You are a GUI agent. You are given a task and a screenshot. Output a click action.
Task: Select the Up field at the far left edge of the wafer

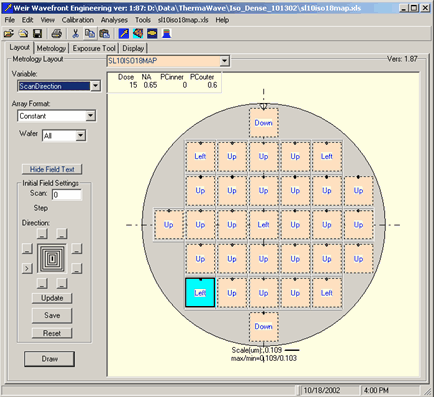[x=169, y=225]
